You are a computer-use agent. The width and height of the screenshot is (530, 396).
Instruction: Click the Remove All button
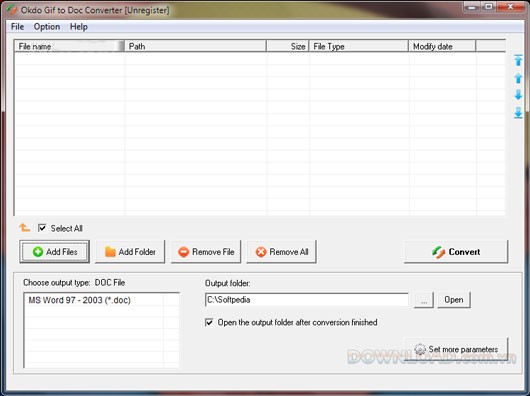click(282, 252)
